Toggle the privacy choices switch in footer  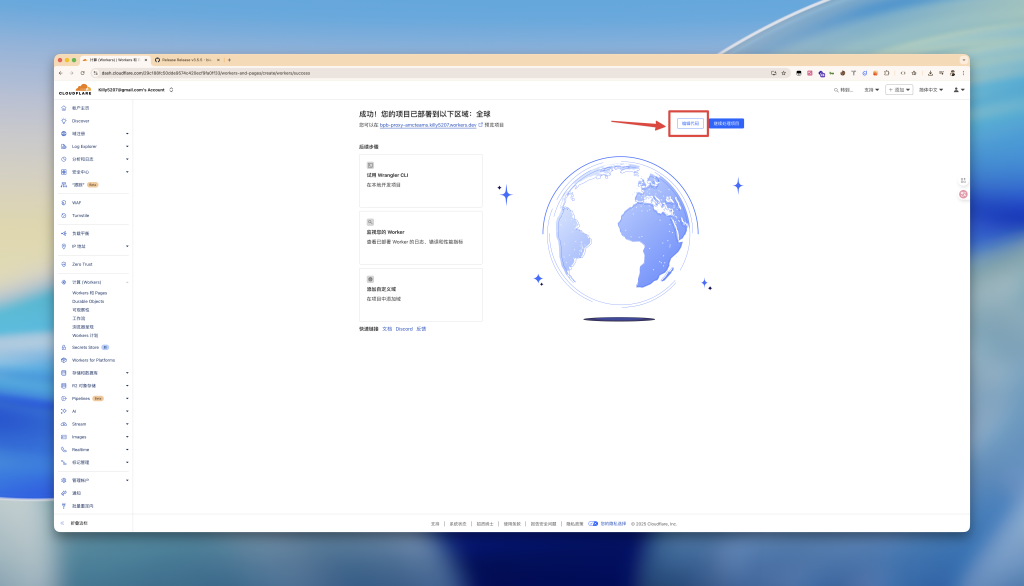tap(593, 523)
